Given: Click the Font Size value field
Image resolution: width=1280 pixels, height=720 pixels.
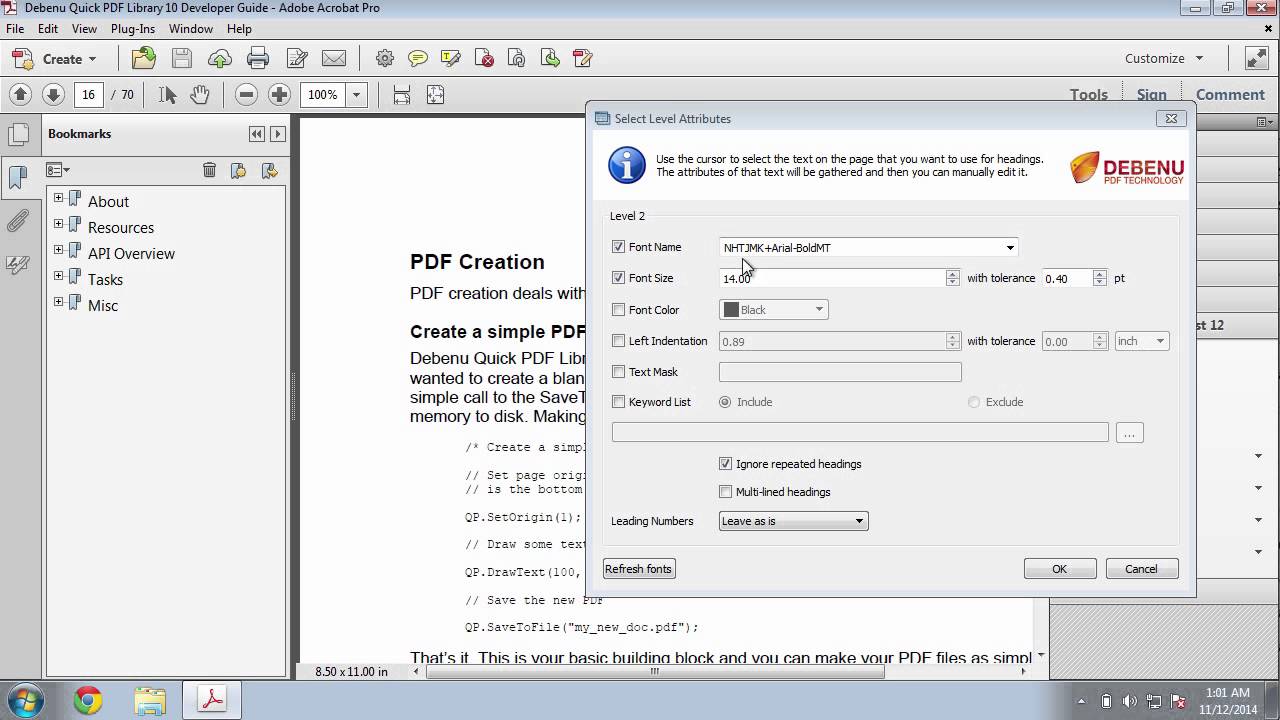Looking at the screenshot, I should click(x=832, y=278).
